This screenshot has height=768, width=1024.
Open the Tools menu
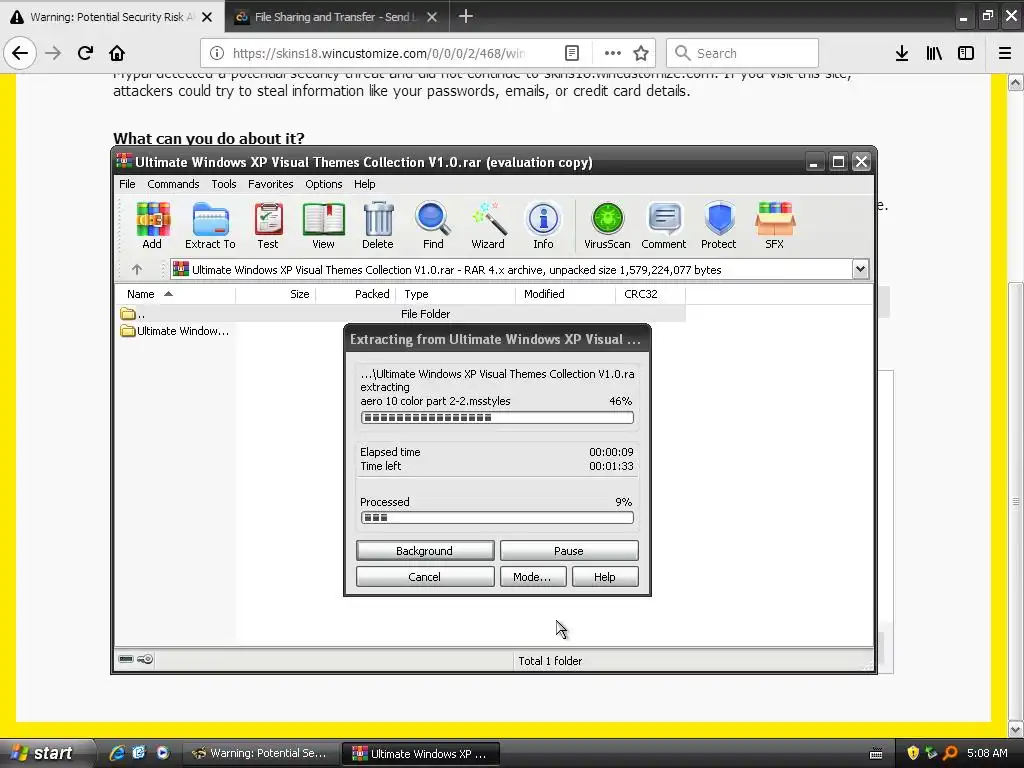pyautogui.click(x=223, y=184)
